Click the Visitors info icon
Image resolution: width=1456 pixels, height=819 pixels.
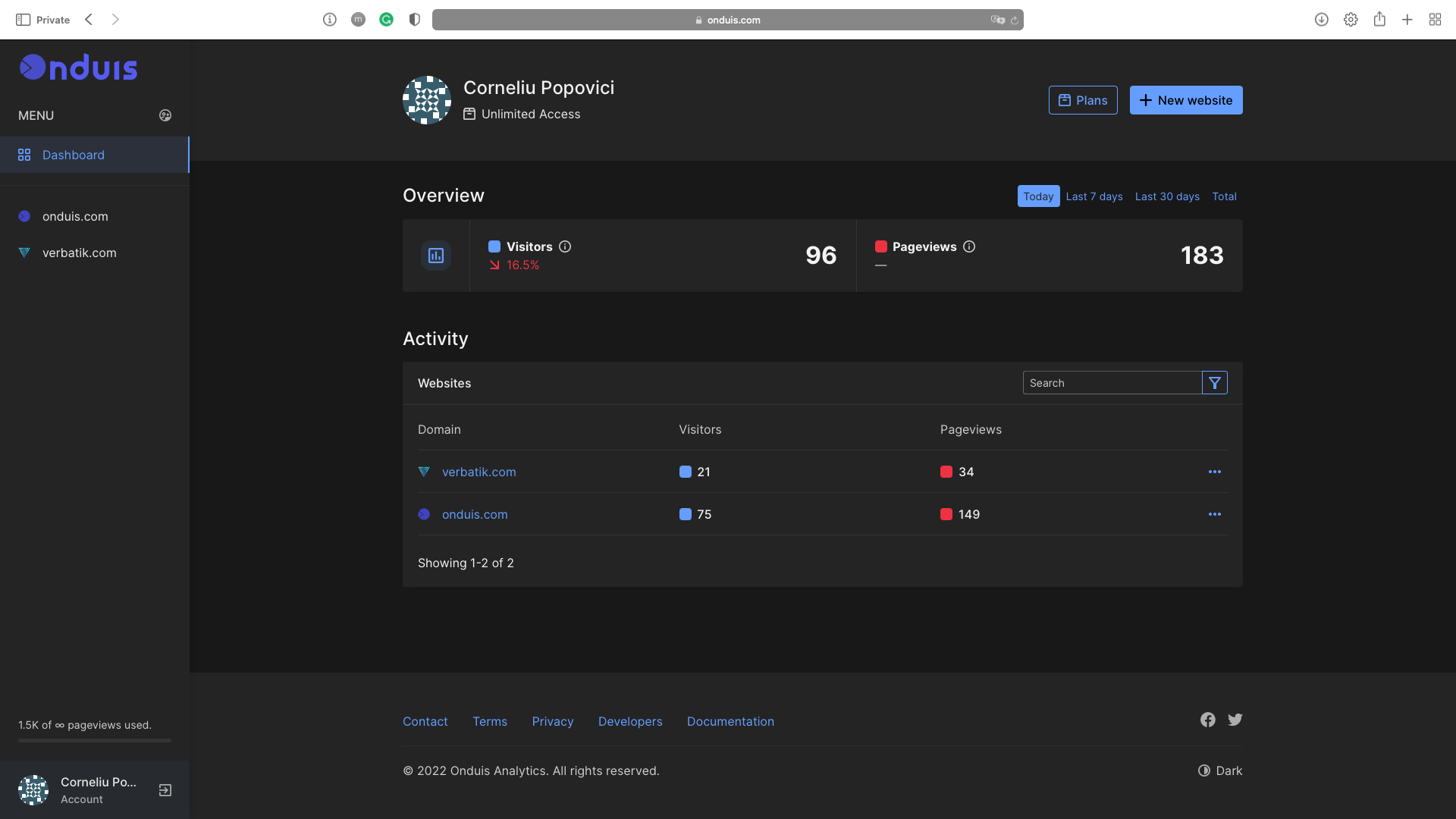click(x=565, y=246)
